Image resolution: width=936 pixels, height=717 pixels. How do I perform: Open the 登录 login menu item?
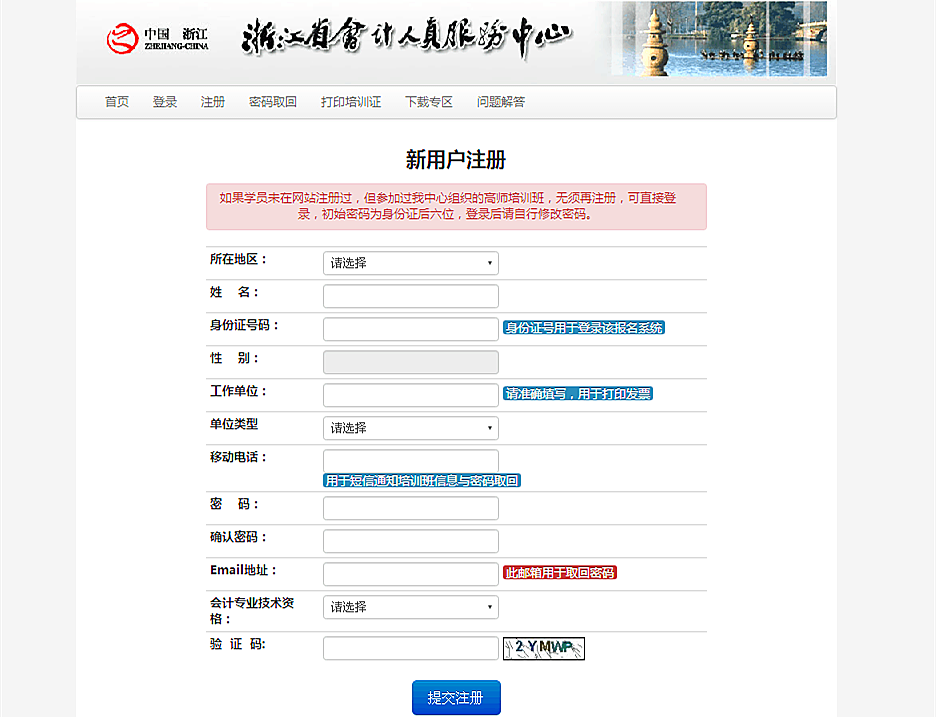[165, 102]
